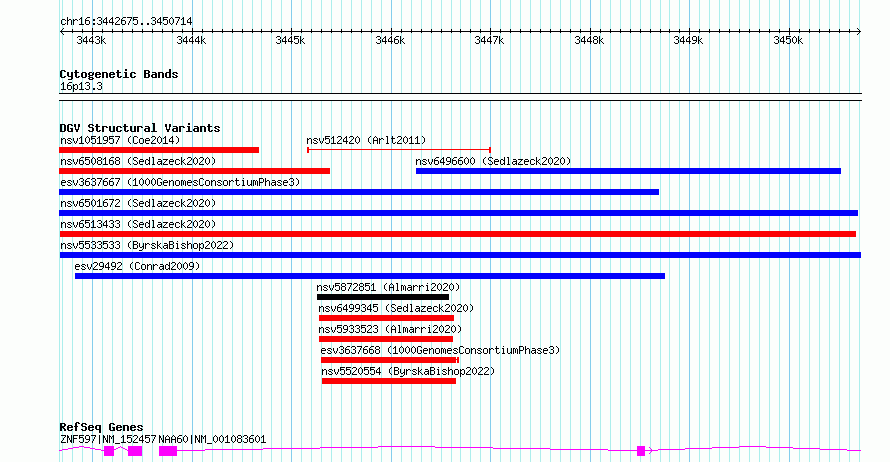Click nsv6513433 (Sedlazeck2020) label
The height and width of the screenshot is (462, 890).
[x=138, y=224]
